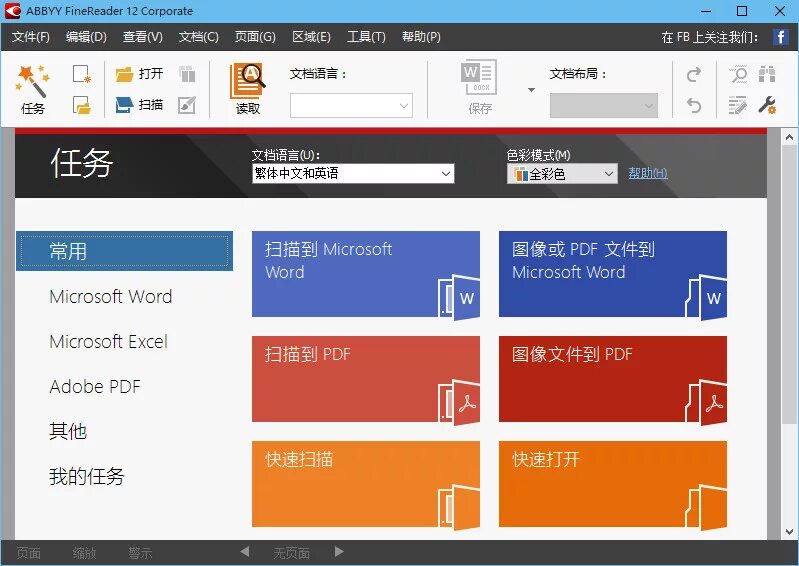Select the 其他 task category
799x566 pixels.
point(68,432)
